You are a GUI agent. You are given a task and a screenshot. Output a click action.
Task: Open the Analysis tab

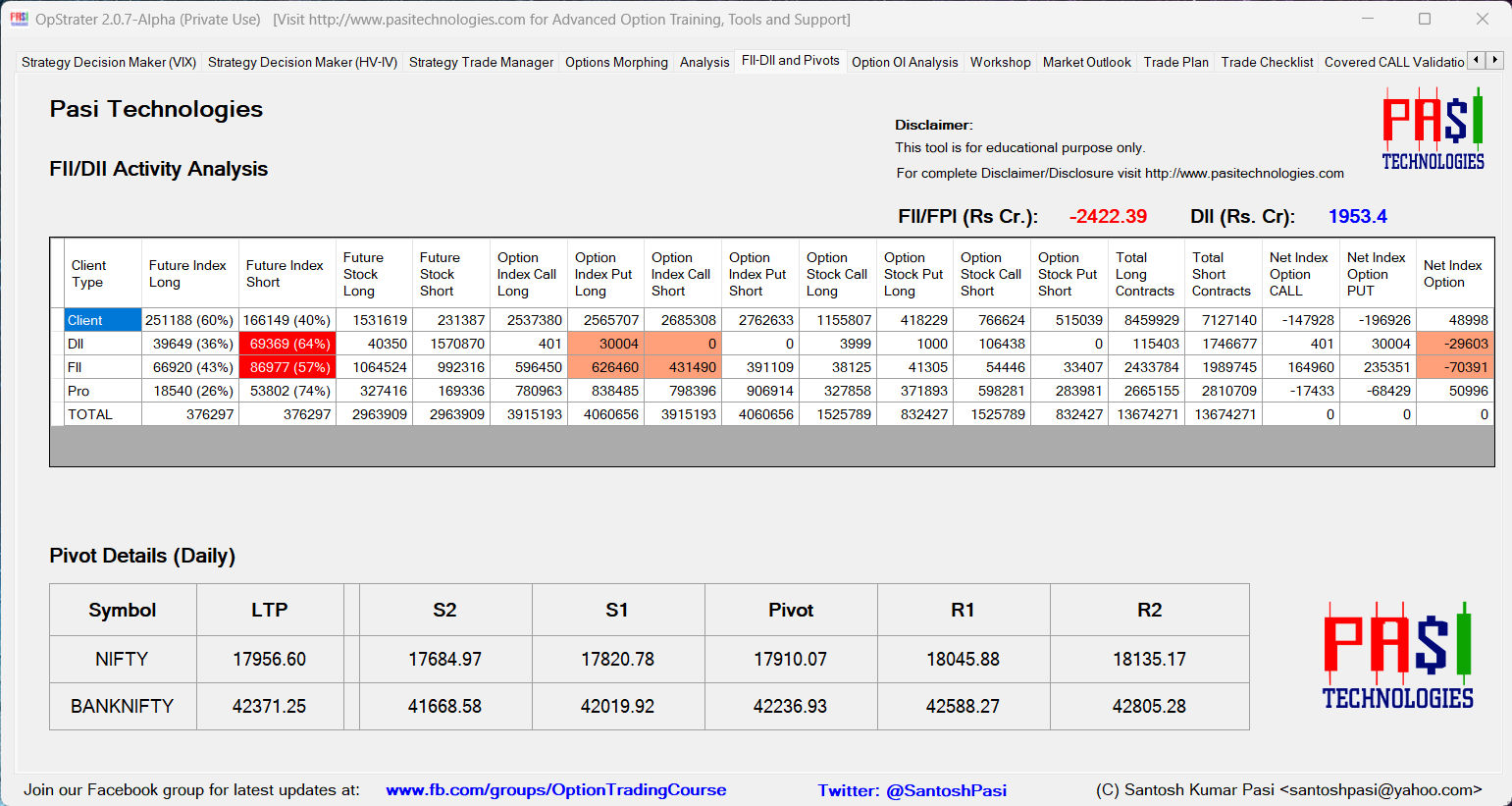pyautogui.click(x=704, y=62)
